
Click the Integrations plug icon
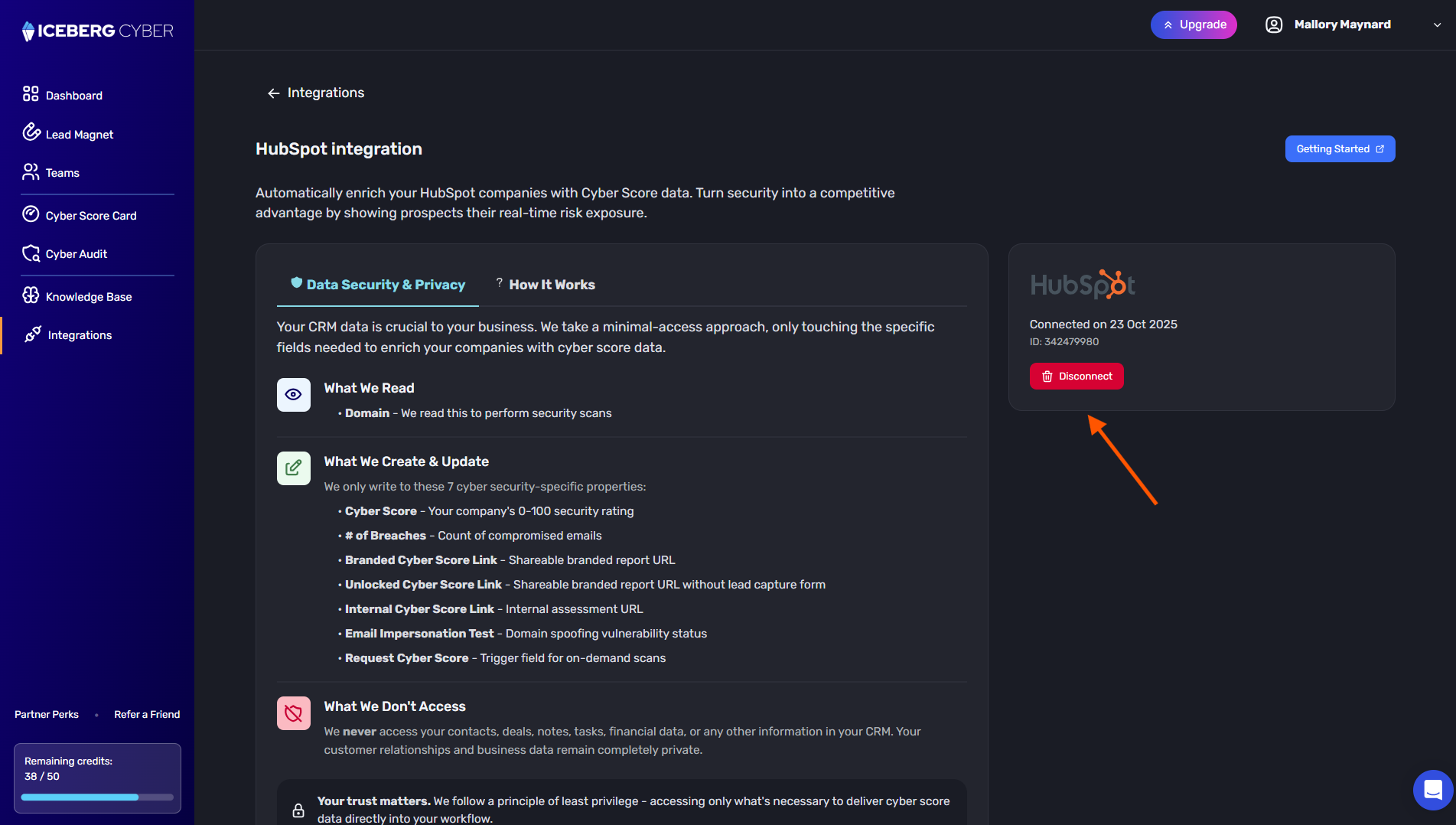click(33, 334)
